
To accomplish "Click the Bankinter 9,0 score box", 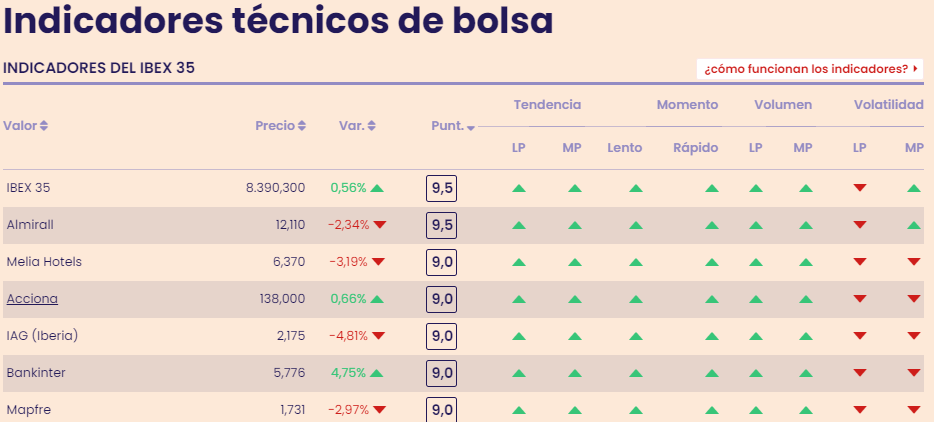I will (441, 373).
